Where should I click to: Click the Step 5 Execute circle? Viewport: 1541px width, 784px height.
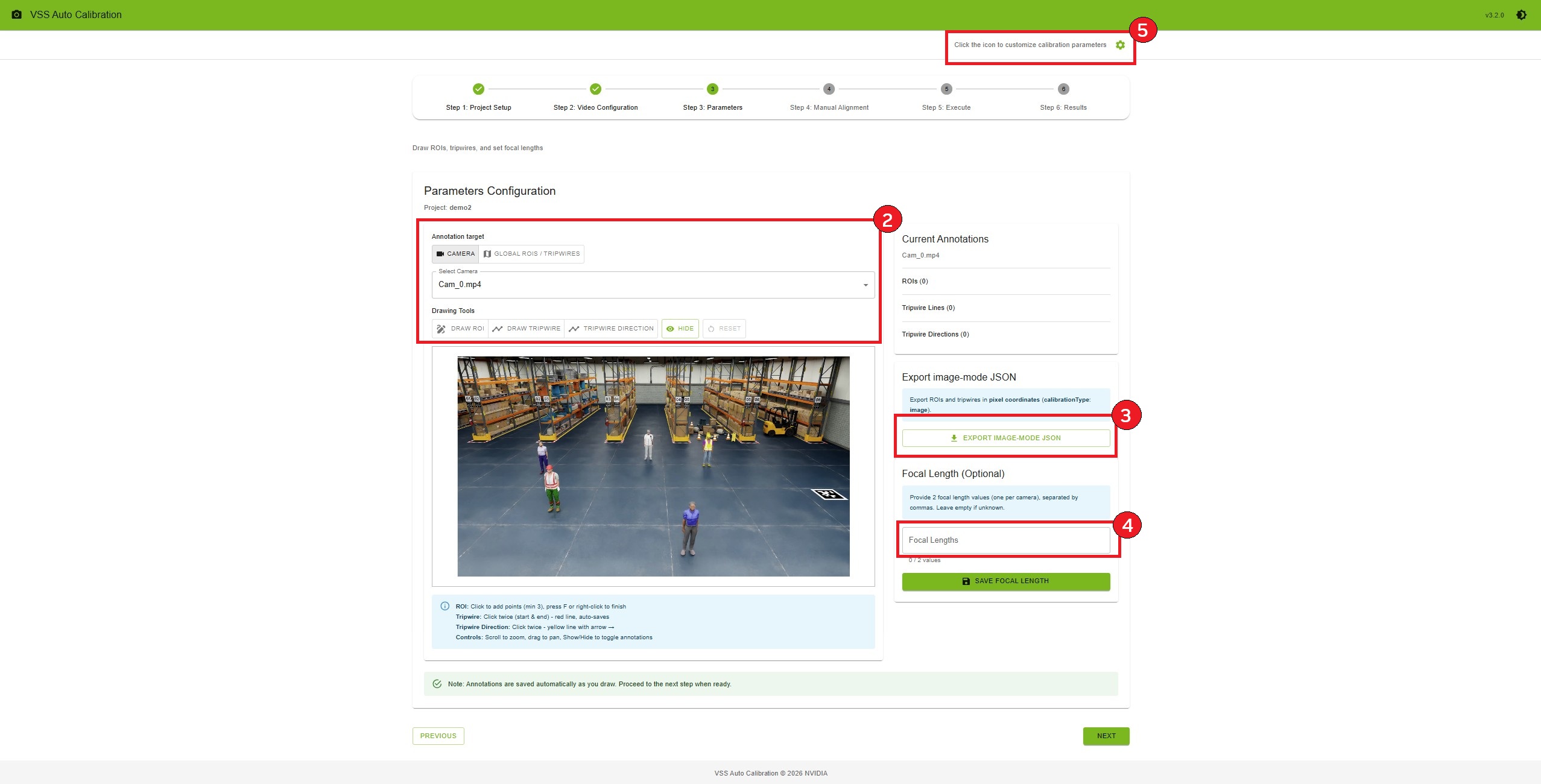[946, 89]
